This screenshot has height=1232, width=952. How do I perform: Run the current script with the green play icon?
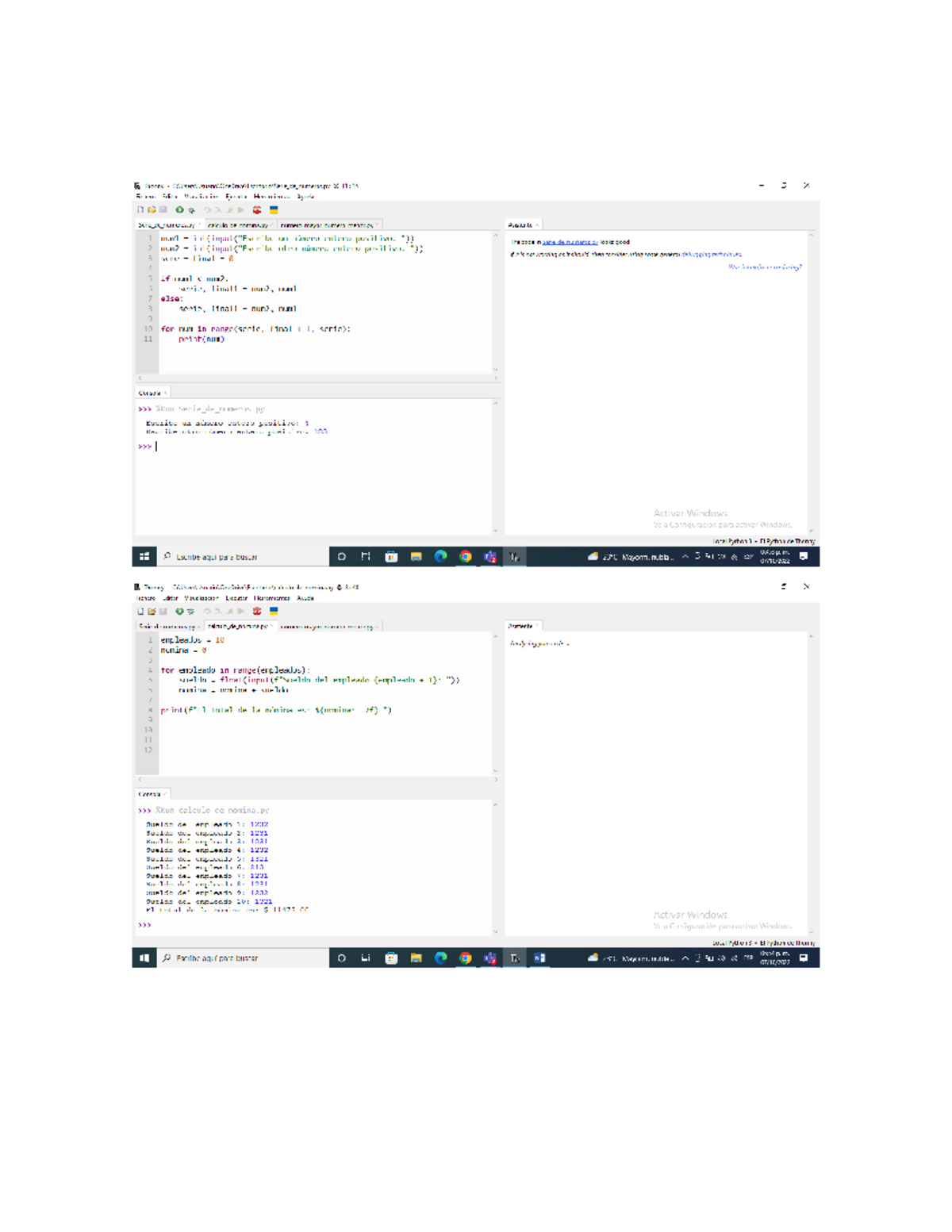coord(178,209)
